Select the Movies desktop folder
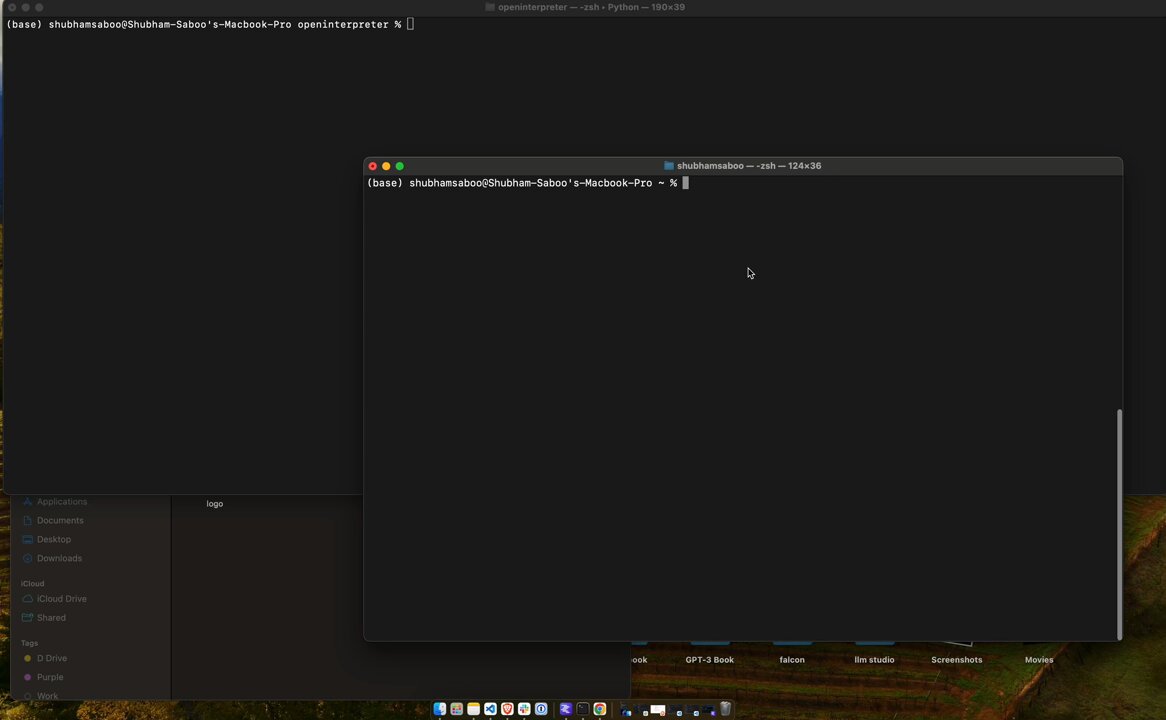1166x720 pixels. 1039,660
